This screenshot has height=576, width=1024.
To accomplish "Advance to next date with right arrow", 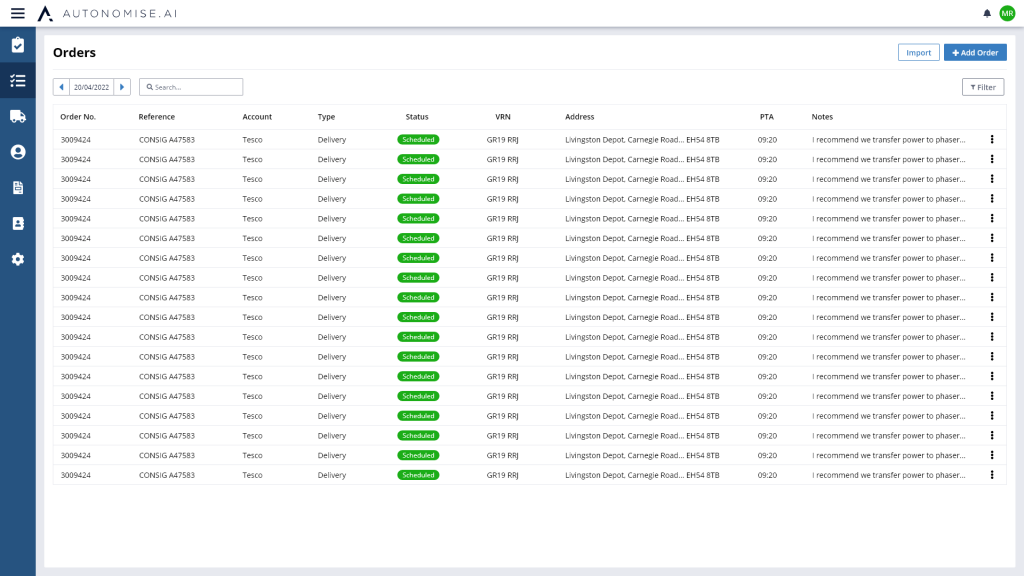I will (x=122, y=87).
